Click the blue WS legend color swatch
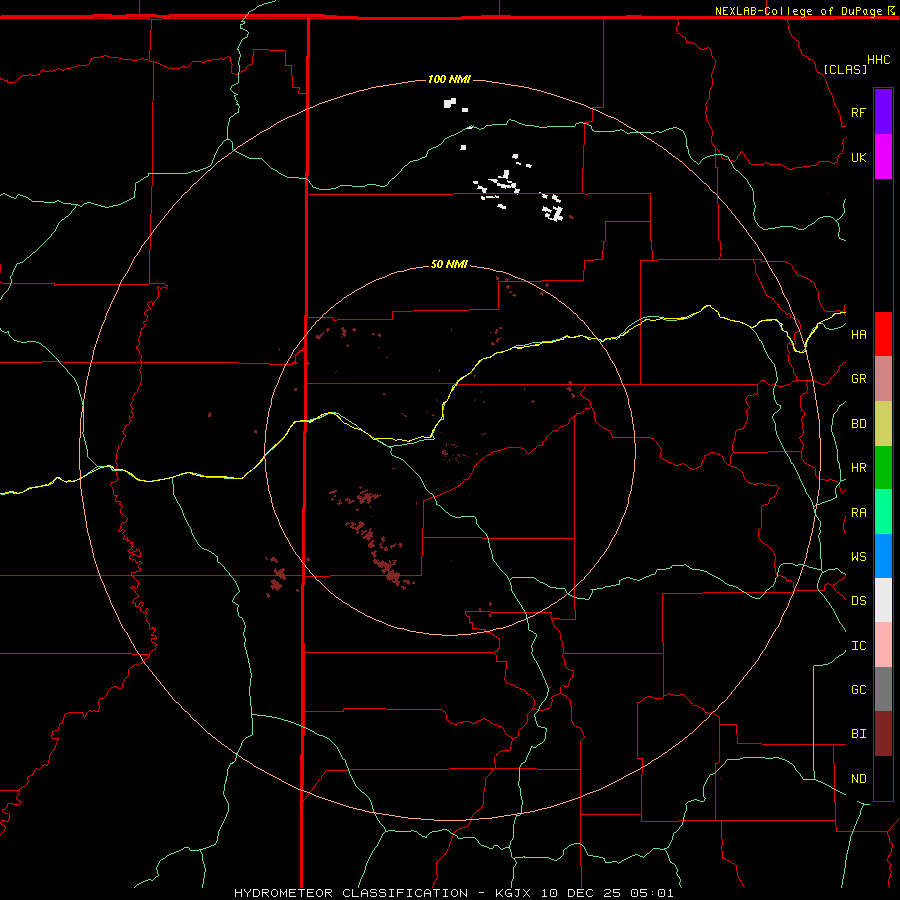Viewport: 900px width, 900px height. (883, 556)
